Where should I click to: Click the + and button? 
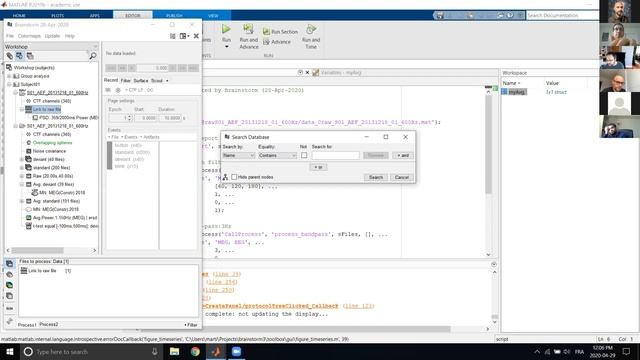pos(403,155)
